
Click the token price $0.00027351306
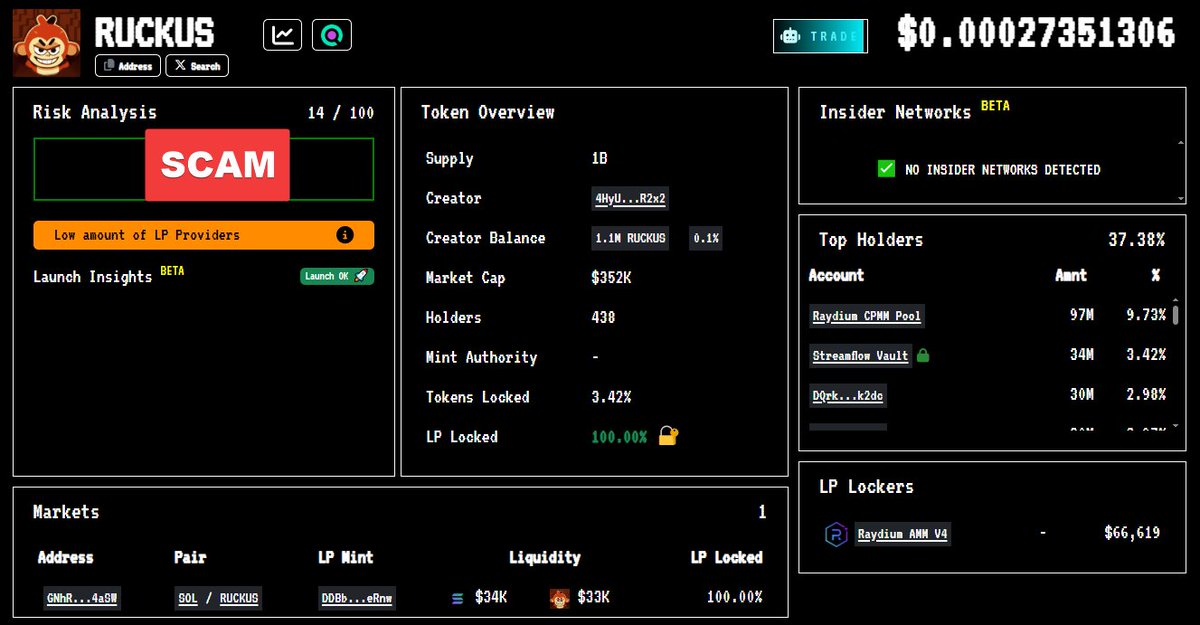click(1036, 34)
